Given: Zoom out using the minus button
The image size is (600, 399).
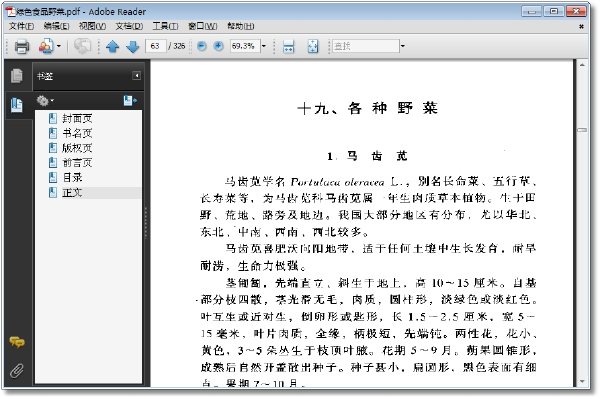Looking at the screenshot, I should (x=202, y=46).
